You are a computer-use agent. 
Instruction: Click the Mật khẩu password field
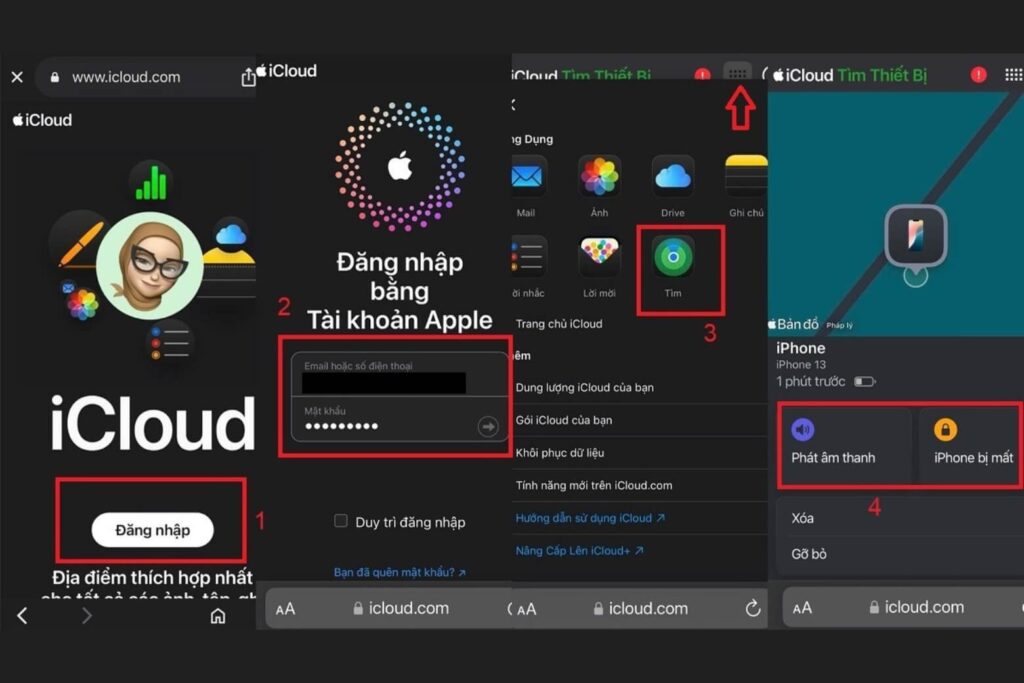385,426
